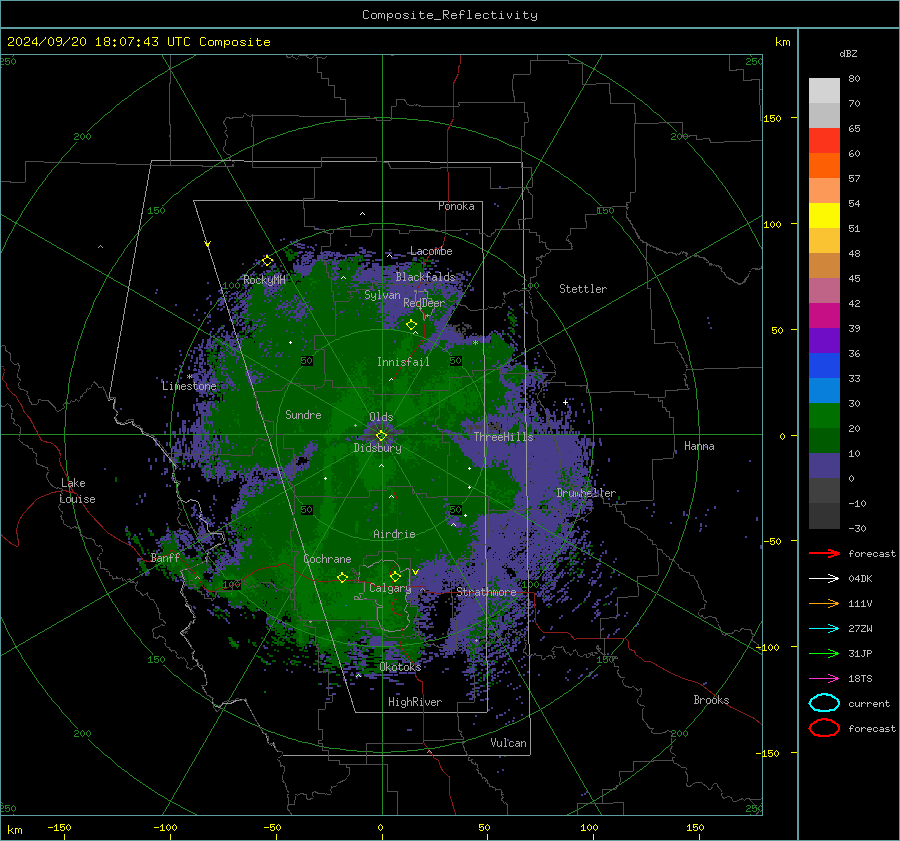The height and width of the screenshot is (841, 900).
Task: Click the yellow diamond marker below RedDeer
Action: (411, 325)
